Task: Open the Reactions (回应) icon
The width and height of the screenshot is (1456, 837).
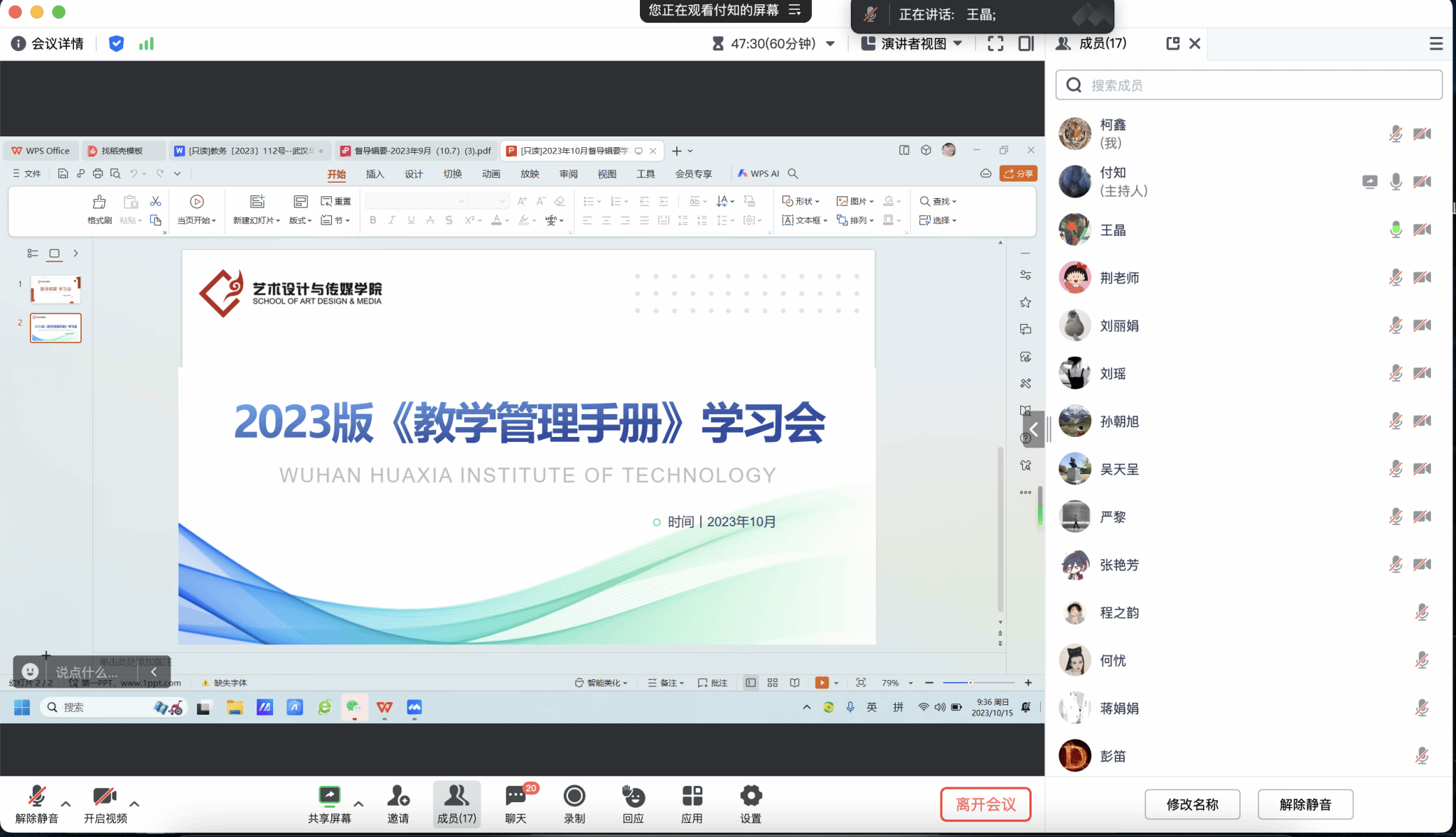Action: [x=633, y=796]
